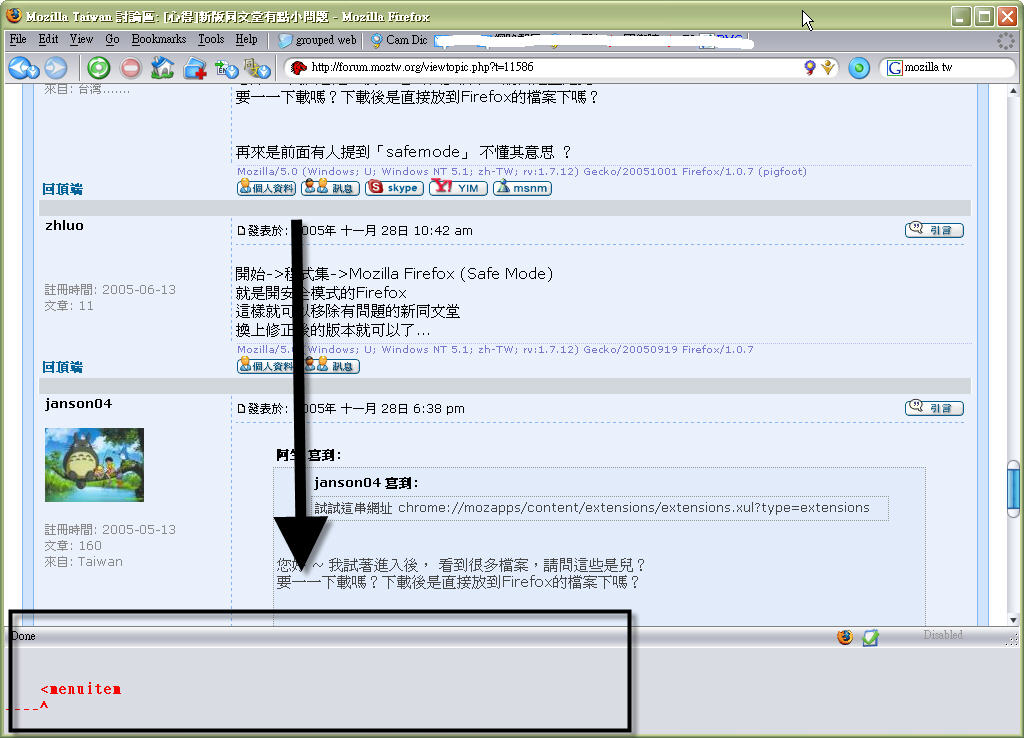Open the Go menu

112,39
